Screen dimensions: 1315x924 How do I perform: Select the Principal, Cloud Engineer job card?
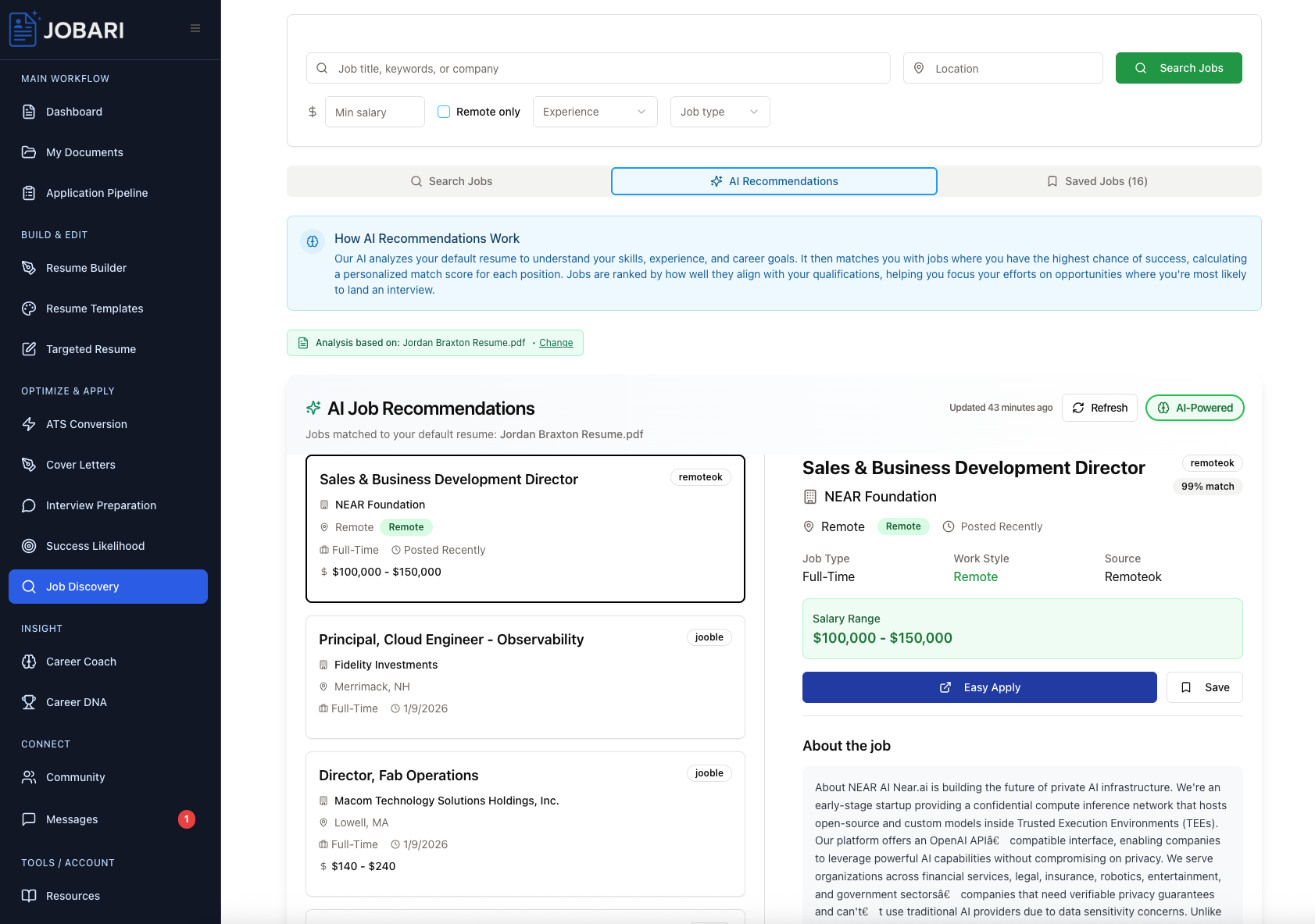coord(525,677)
